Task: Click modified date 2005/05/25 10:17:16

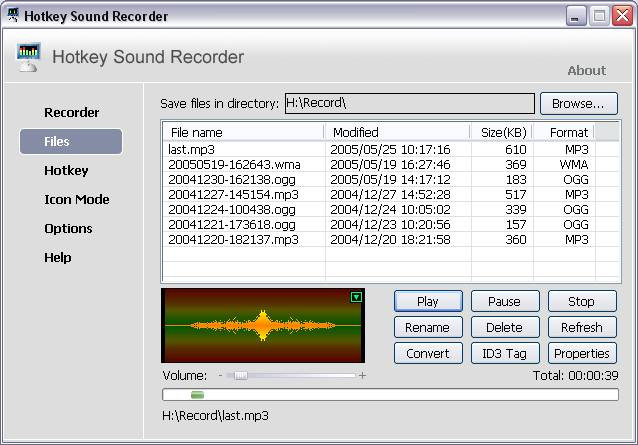Action: [390, 150]
